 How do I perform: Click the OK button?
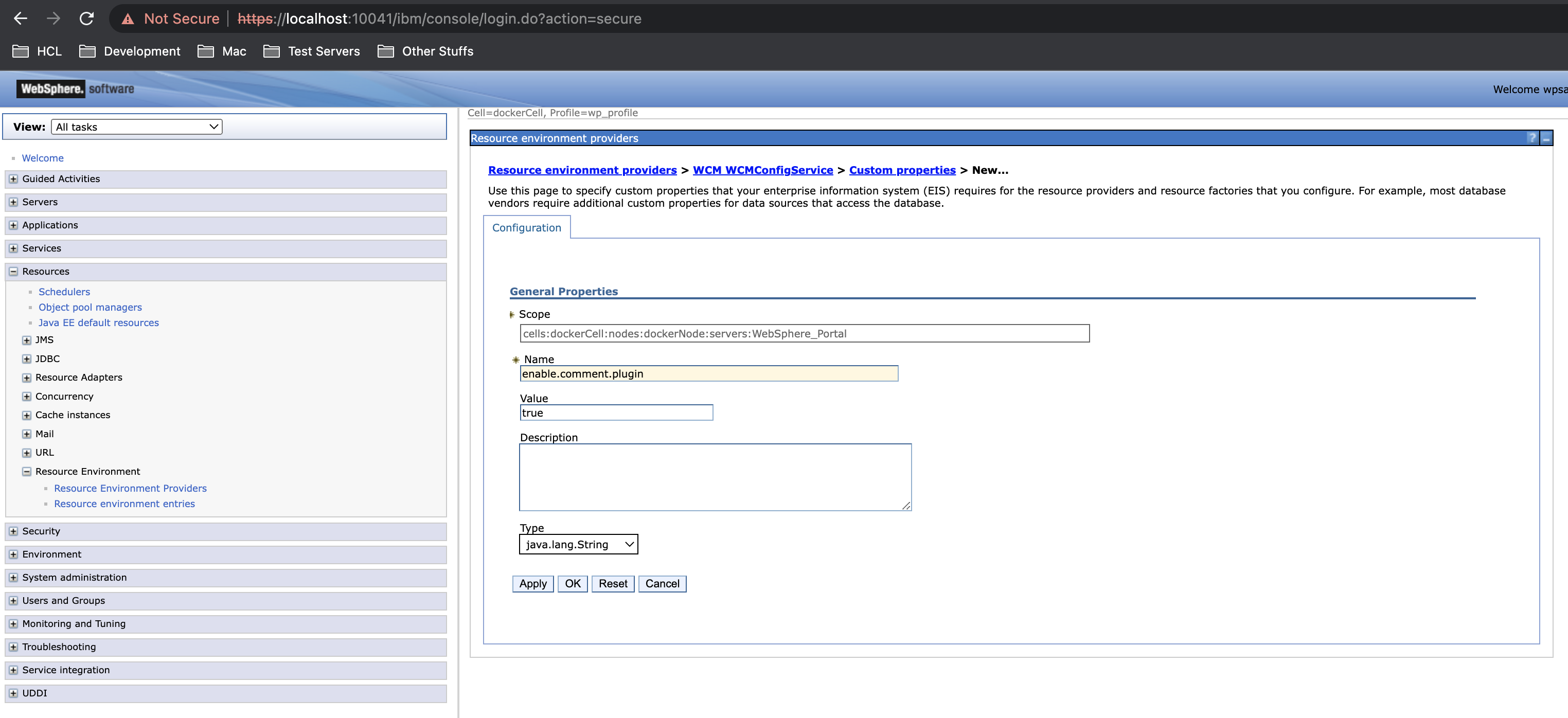(572, 583)
